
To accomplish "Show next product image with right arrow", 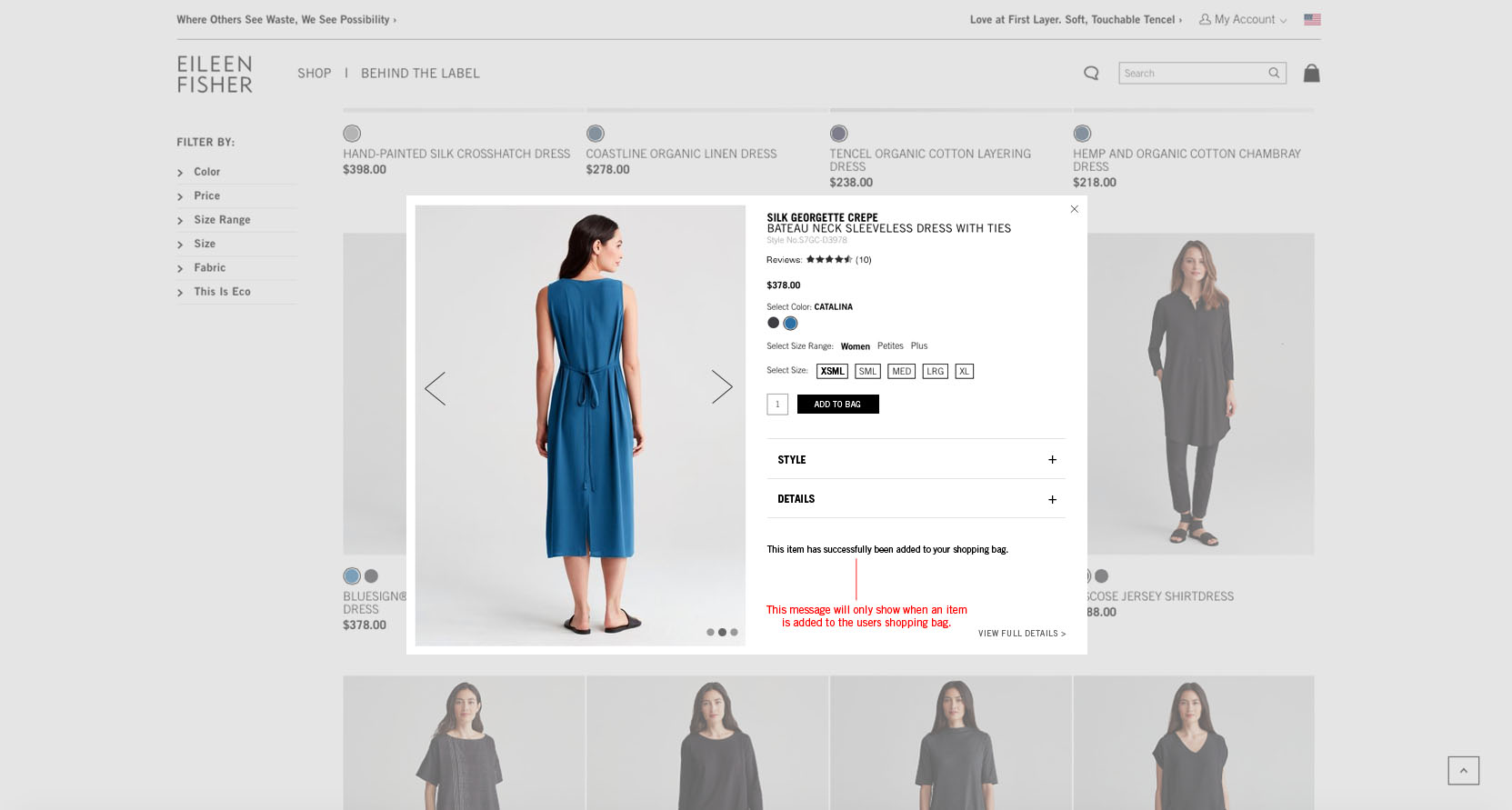I will [722, 387].
